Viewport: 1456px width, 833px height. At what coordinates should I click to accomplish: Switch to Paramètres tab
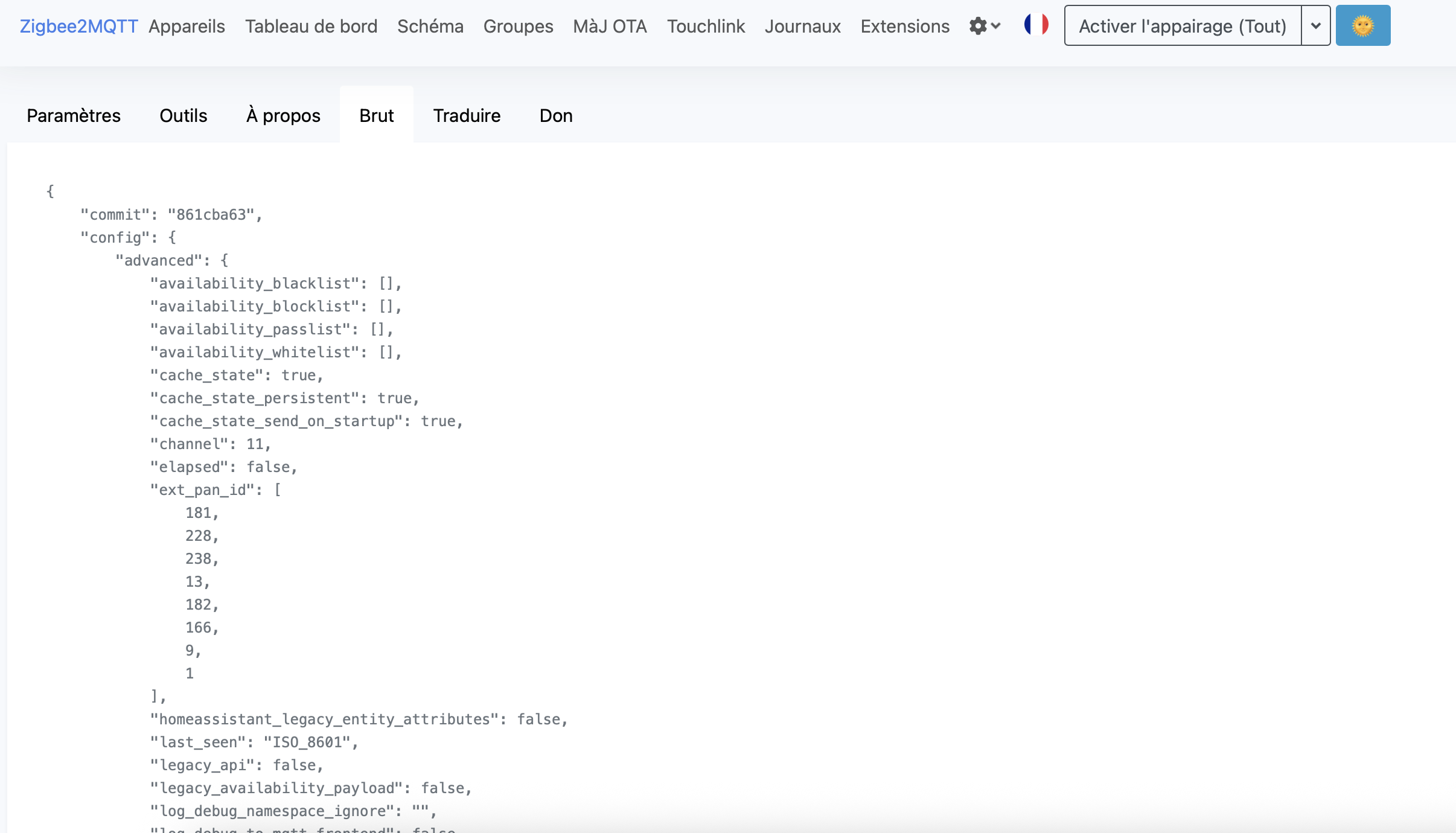point(74,115)
